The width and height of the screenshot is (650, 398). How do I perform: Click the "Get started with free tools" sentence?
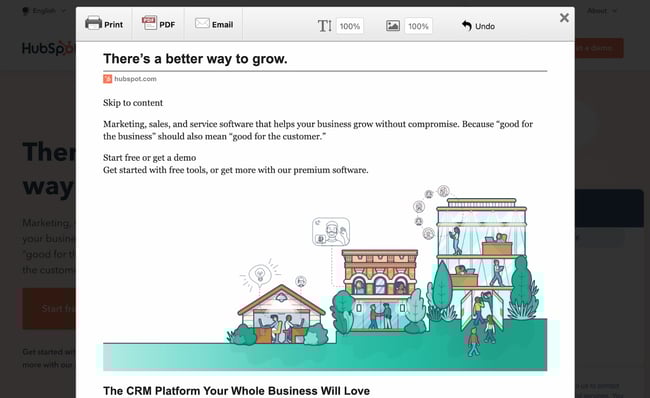(x=235, y=170)
